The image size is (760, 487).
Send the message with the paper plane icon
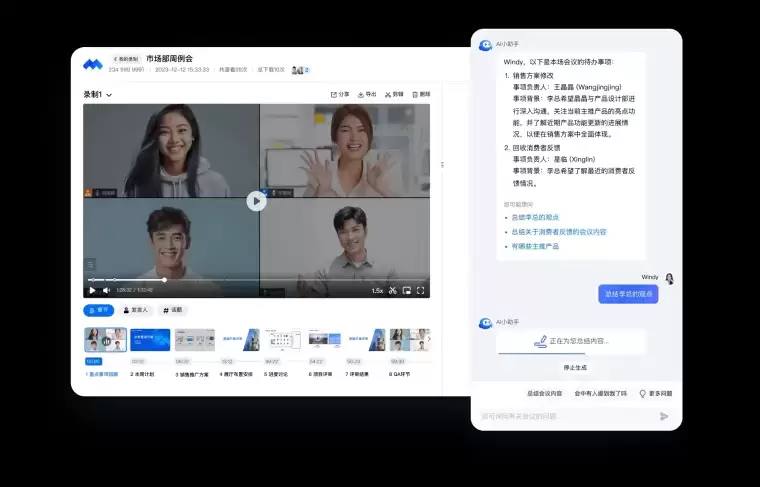pyautogui.click(x=663, y=416)
